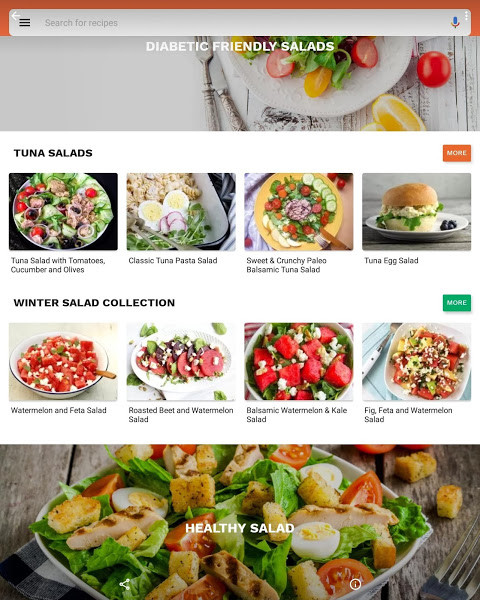Open Balsamic Watermelon & Kale Salad
Viewport: 480px width, 600px height.
pyautogui.click(x=299, y=362)
